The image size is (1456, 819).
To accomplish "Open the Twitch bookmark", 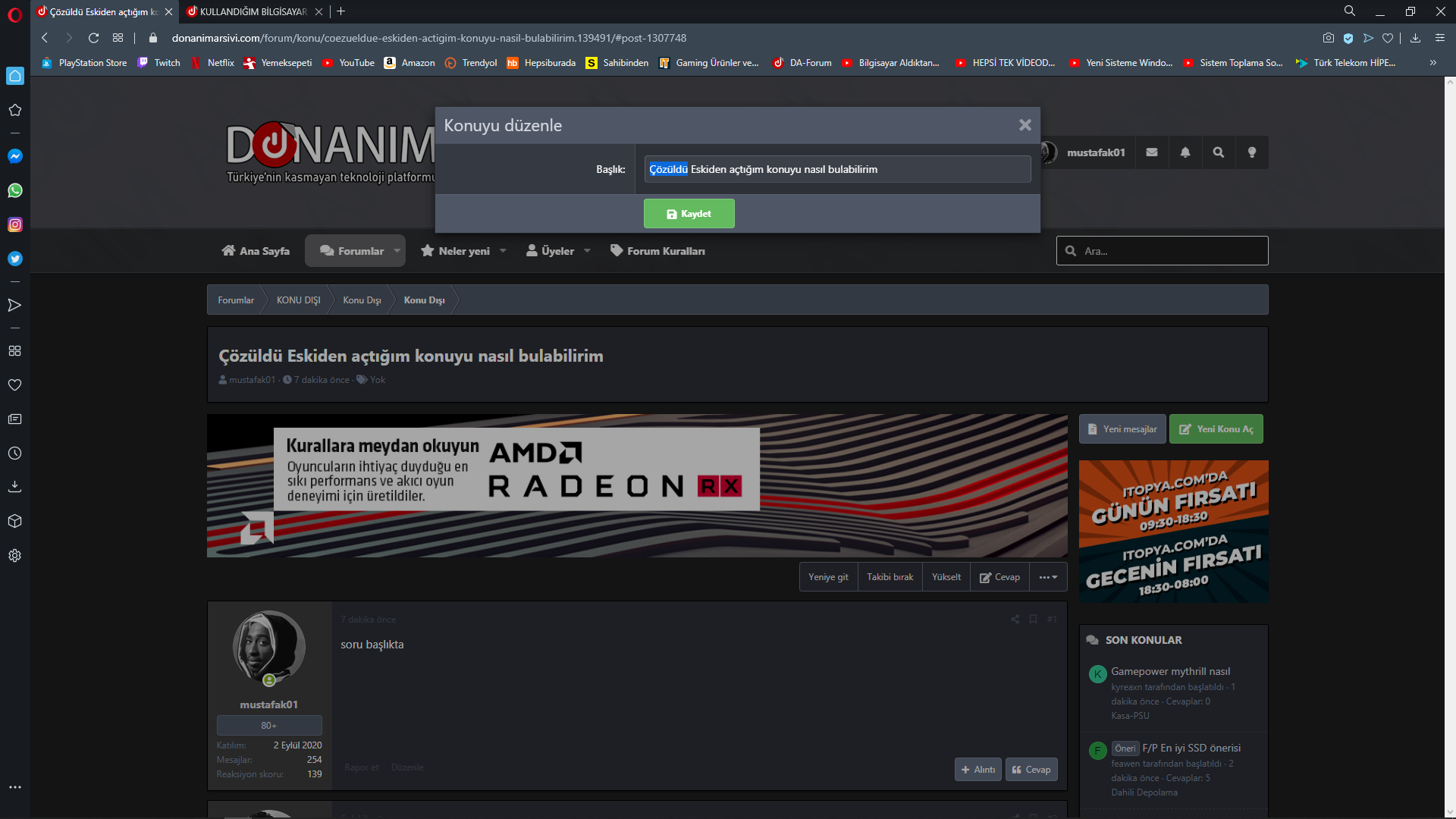I will coord(158,63).
